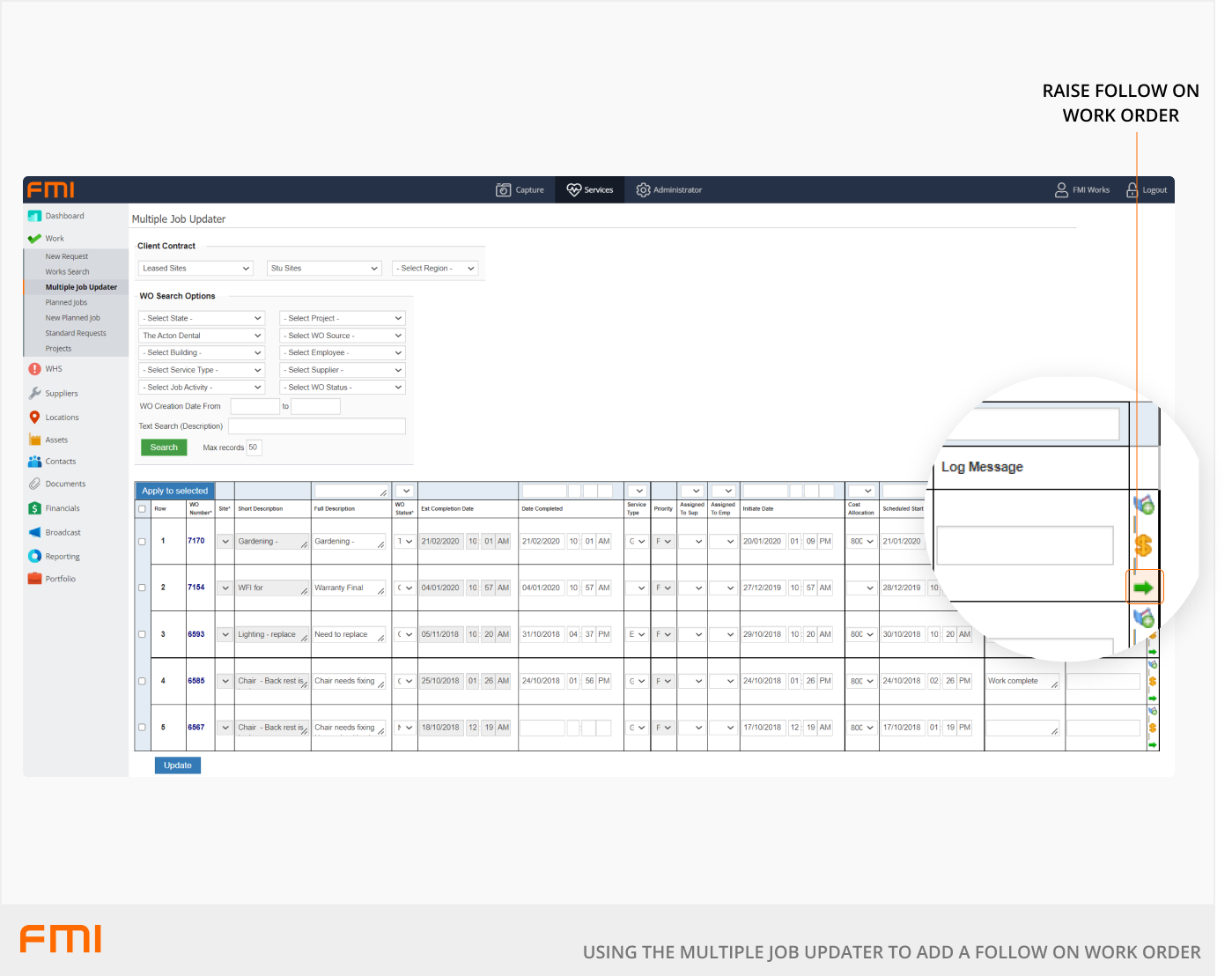This screenshot has width=1232, height=976.
Task: Click the Financials dollar icon
Action: [x=34, y=508]
